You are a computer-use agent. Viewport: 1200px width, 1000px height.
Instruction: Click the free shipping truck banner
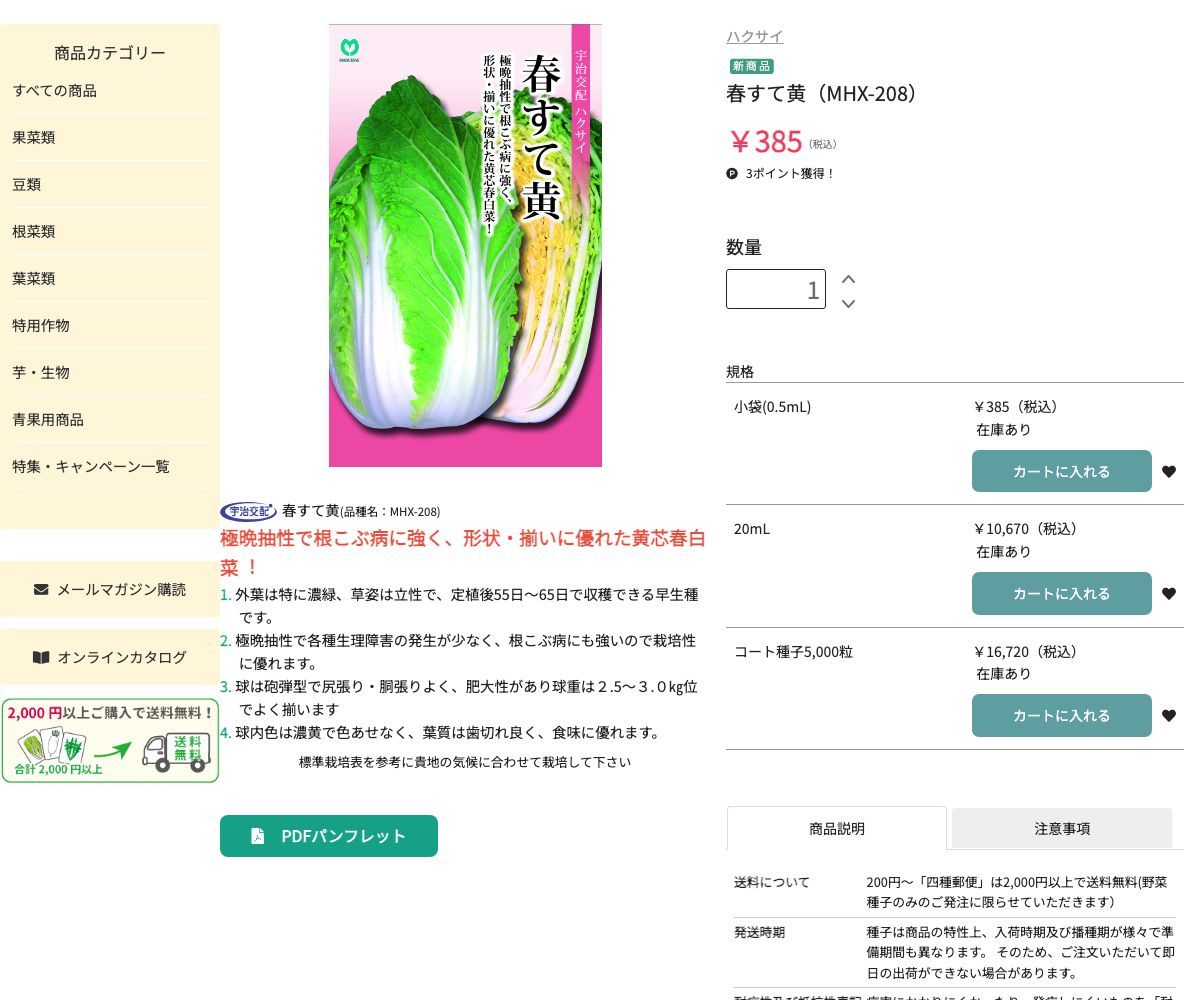tap(110, 741)
